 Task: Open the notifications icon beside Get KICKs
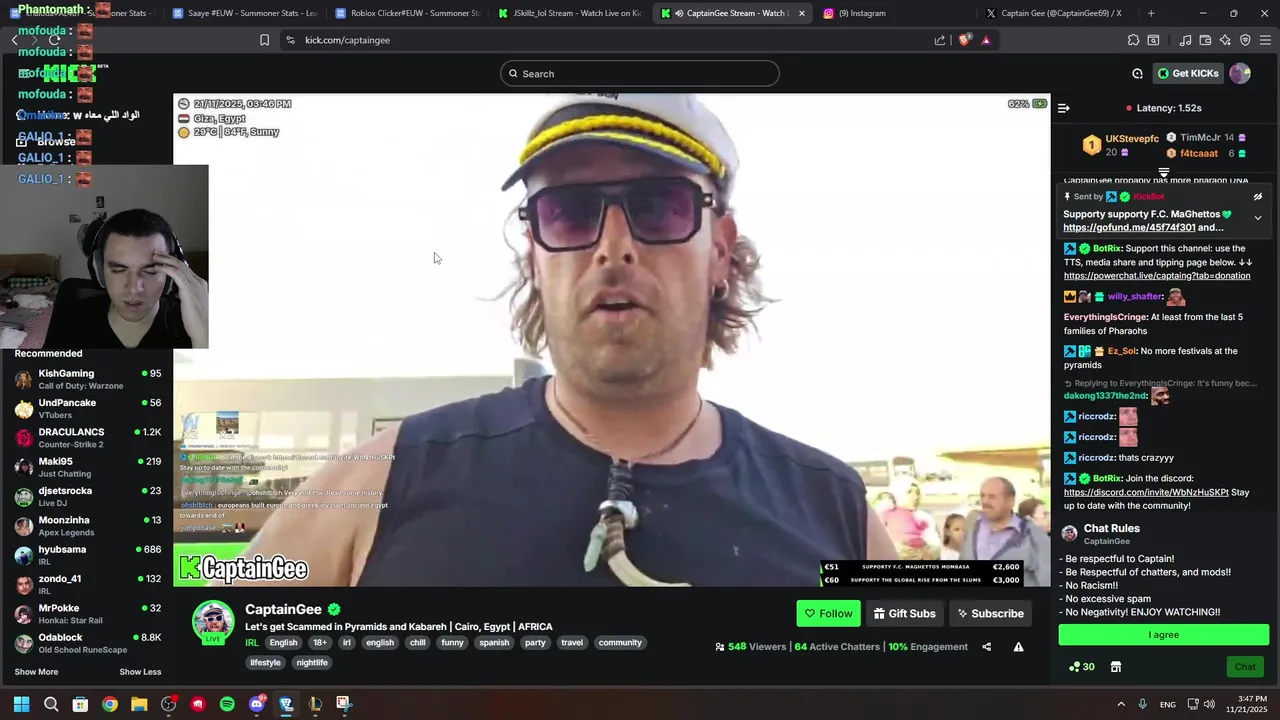click(x=1137, y=74)
